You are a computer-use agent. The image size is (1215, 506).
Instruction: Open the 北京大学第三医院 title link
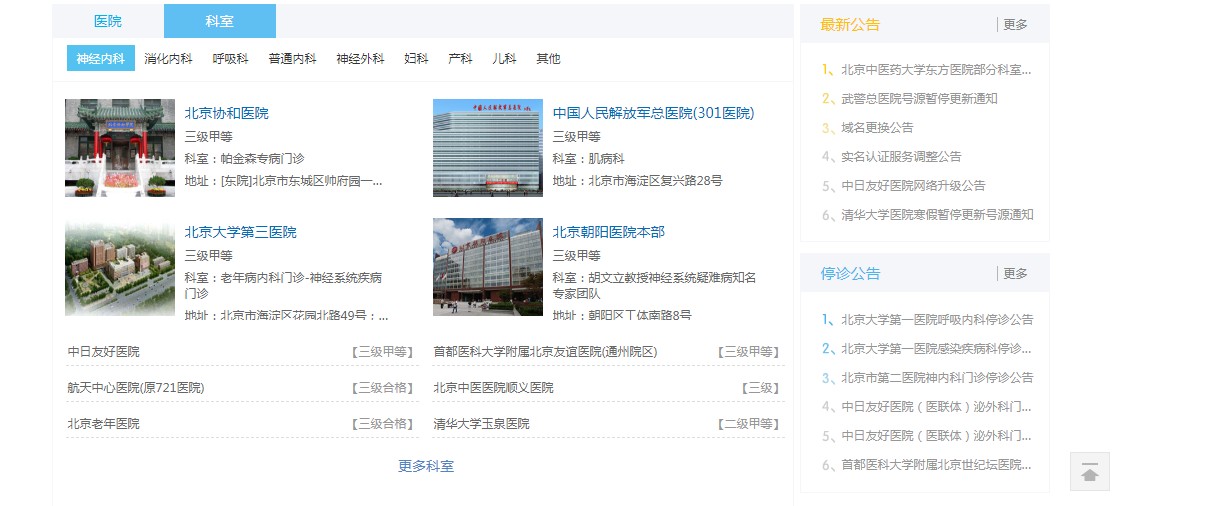pos(240,232)
